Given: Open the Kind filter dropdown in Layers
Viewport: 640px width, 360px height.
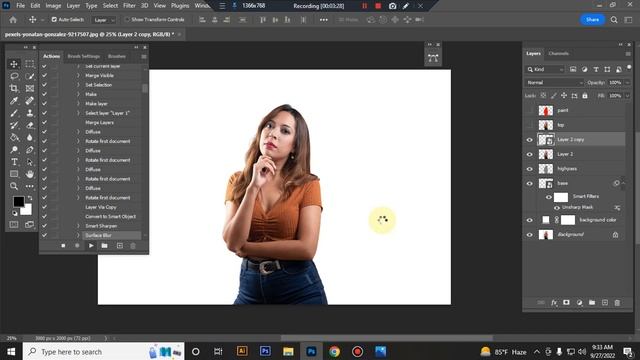Looking at the screenshot, I should pyautogui.click(x=545, y=69).
